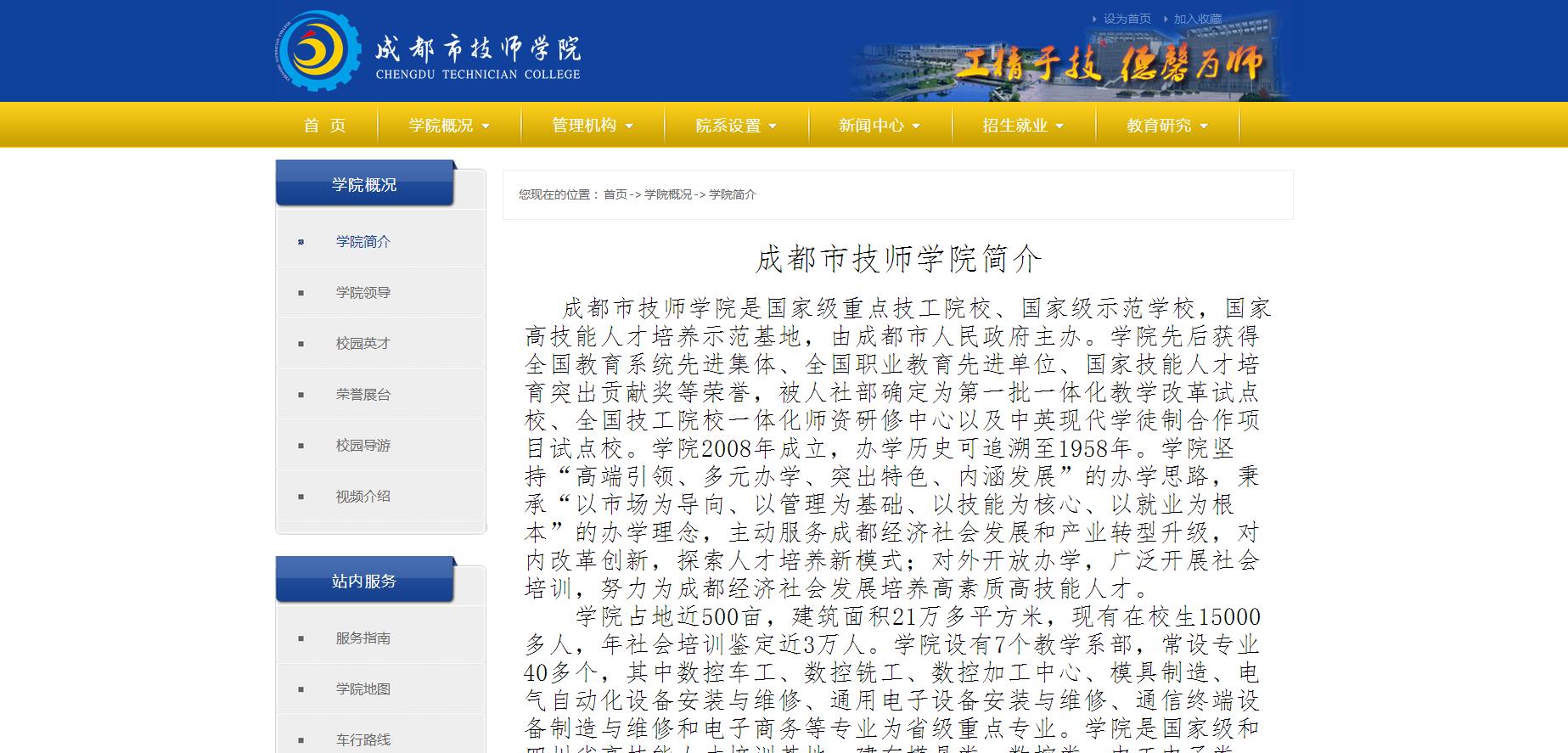The image size is (1568, 753).
Task: Click the arrow icon before 加入收藏
Action: point(1166,19)
